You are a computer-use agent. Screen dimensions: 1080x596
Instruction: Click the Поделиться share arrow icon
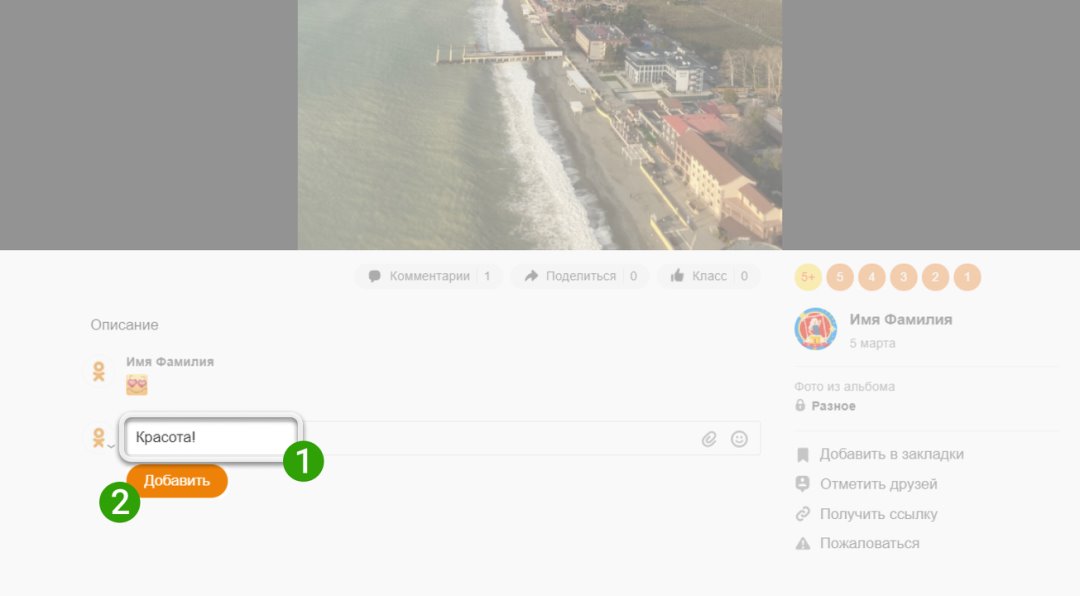click(531, 276)
